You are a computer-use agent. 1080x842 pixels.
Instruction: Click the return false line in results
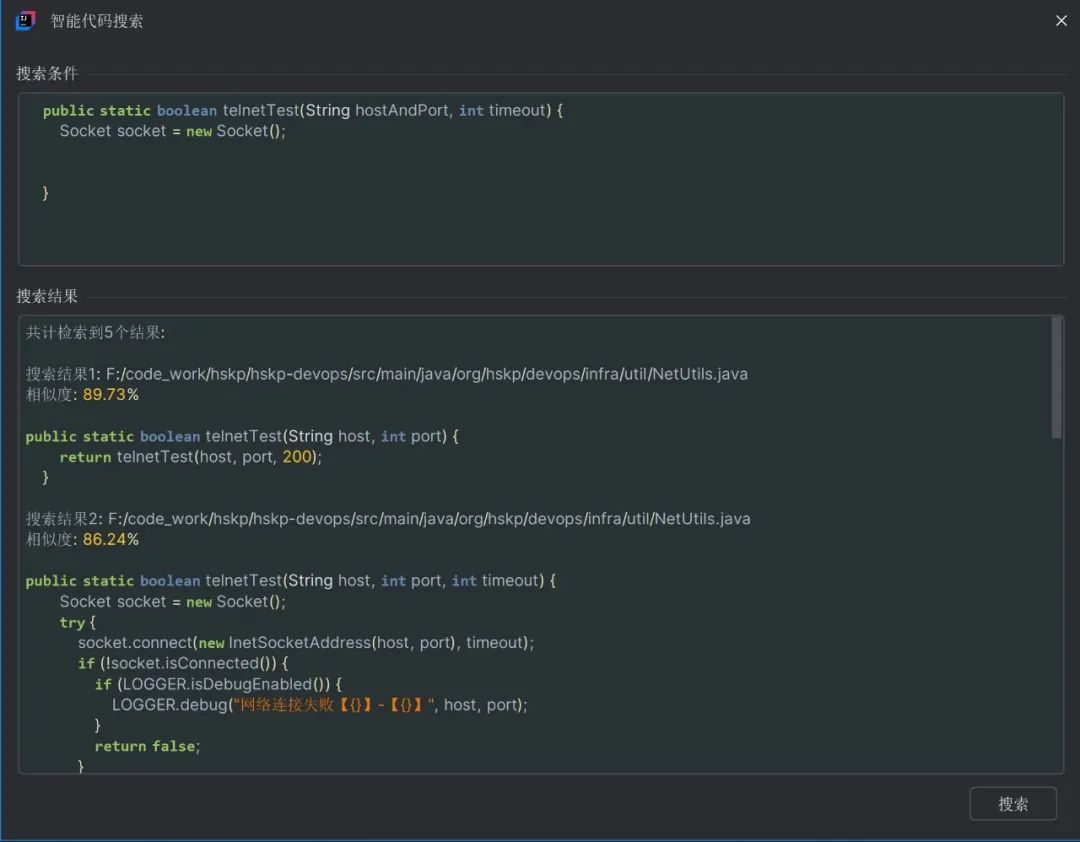147,747
